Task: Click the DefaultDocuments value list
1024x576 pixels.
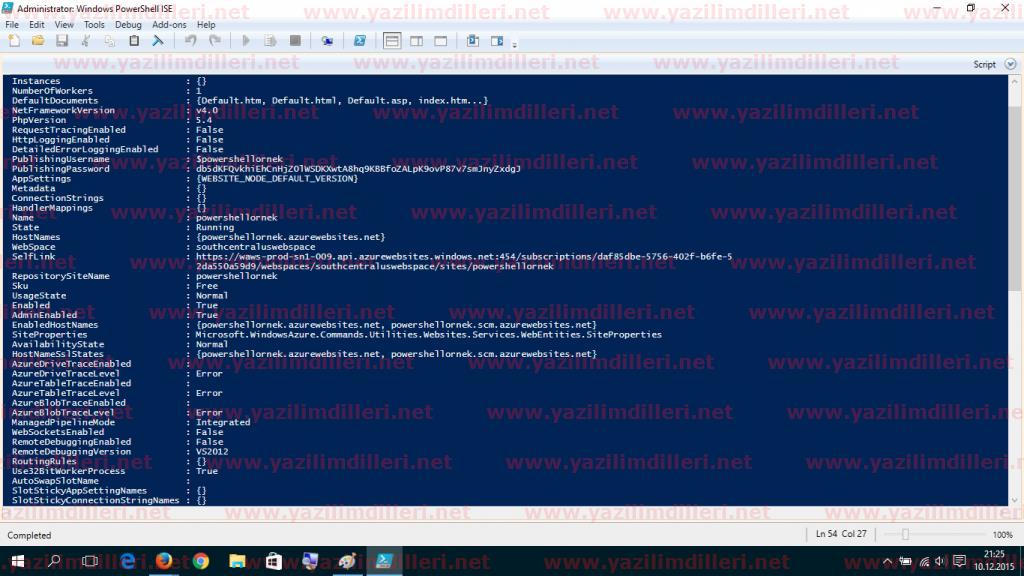Action: click(342, 101)
